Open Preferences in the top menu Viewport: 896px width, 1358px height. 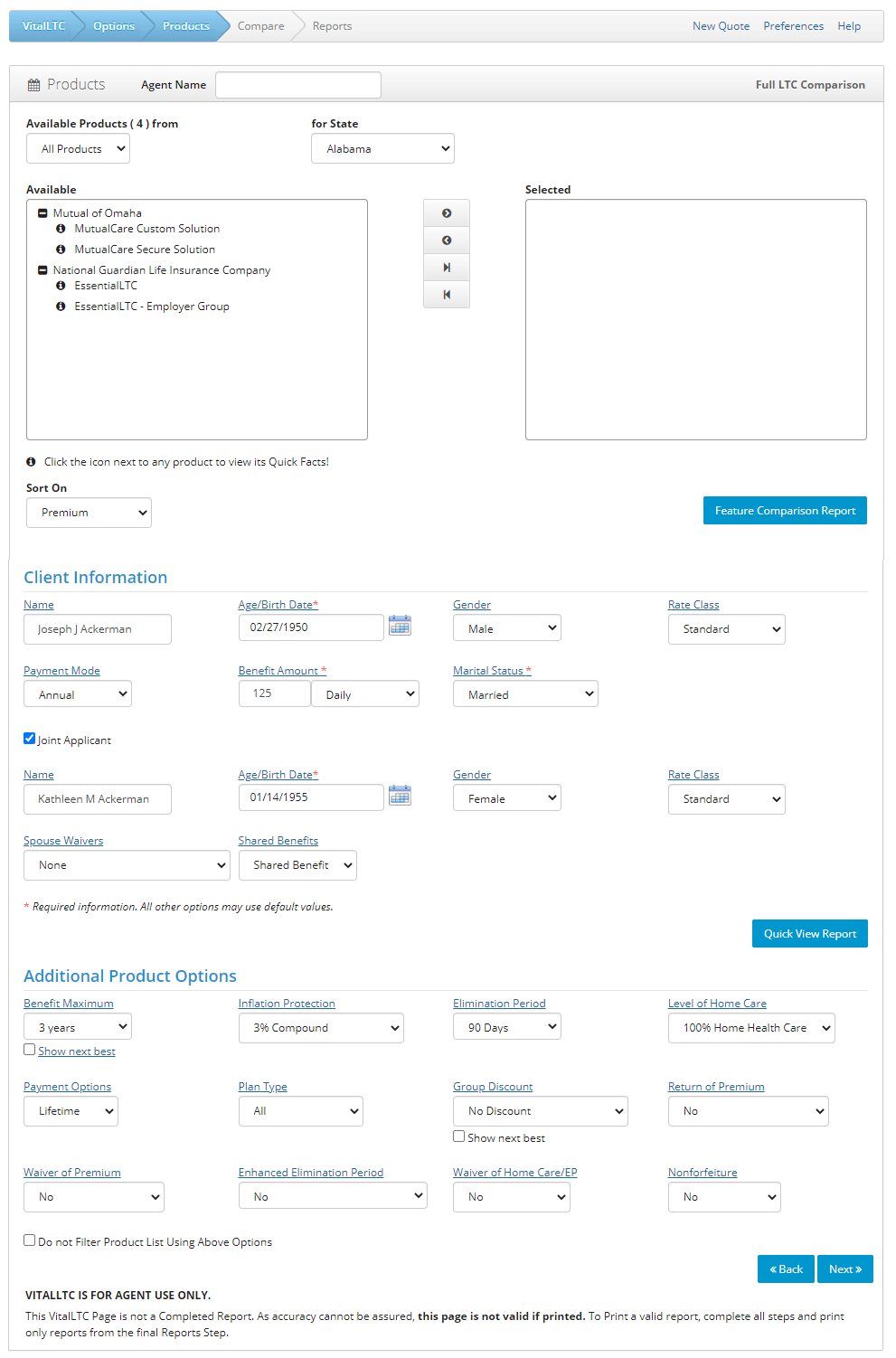point(793,25)
